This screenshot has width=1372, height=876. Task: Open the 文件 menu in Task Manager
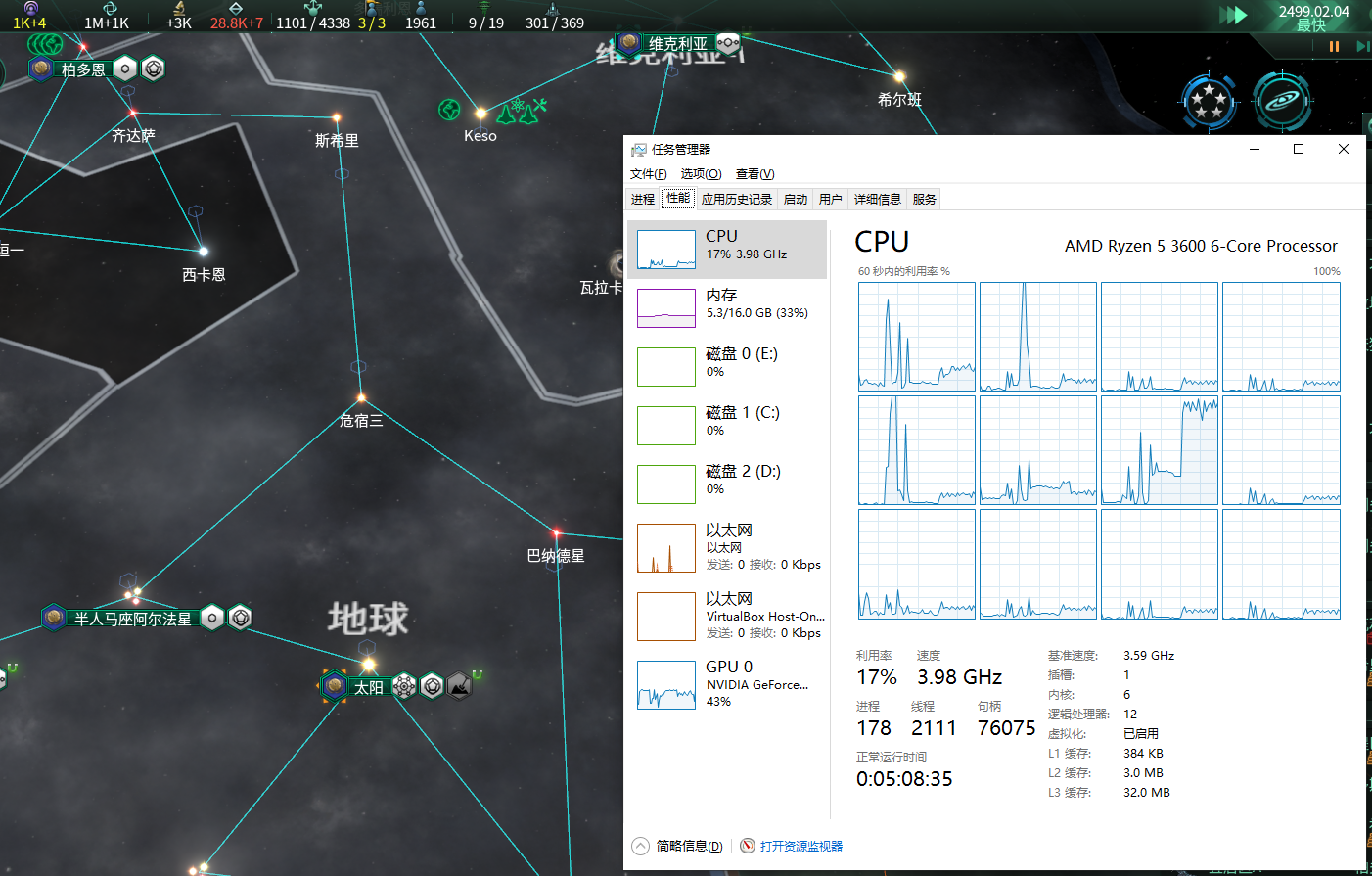click(x=648, y=174)
